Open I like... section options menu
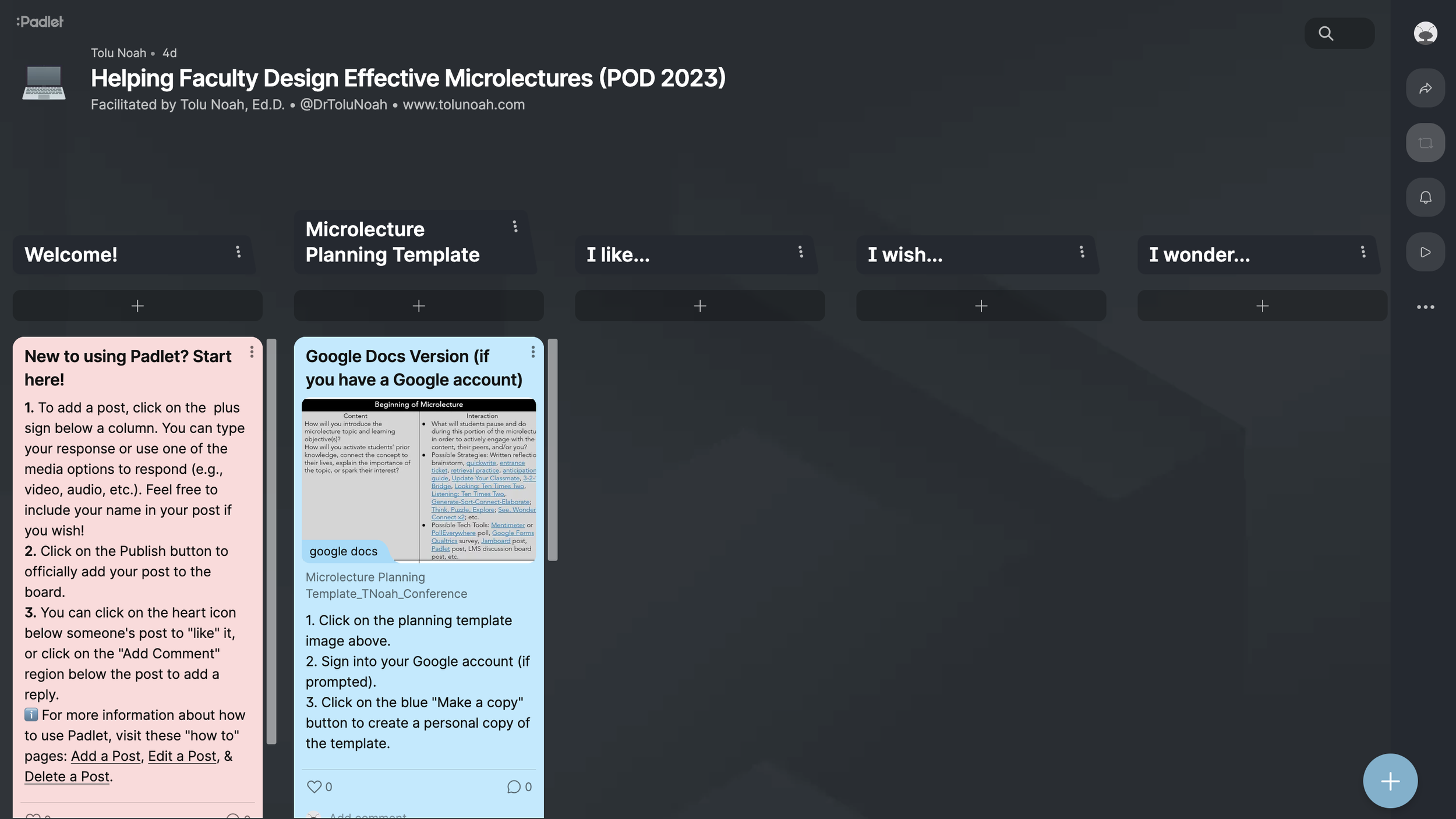This screenshot has width=1456, height=819. 800,251
